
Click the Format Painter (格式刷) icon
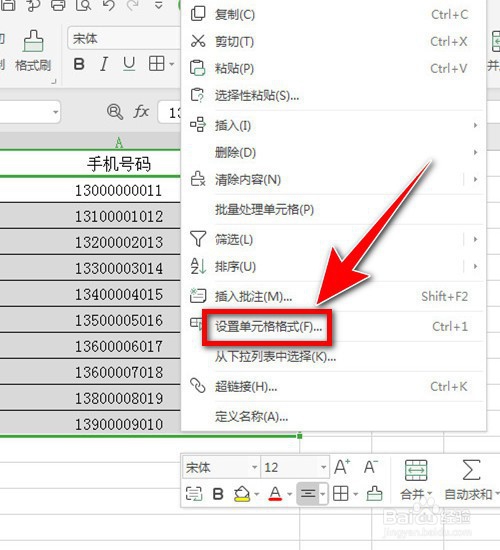33,41
